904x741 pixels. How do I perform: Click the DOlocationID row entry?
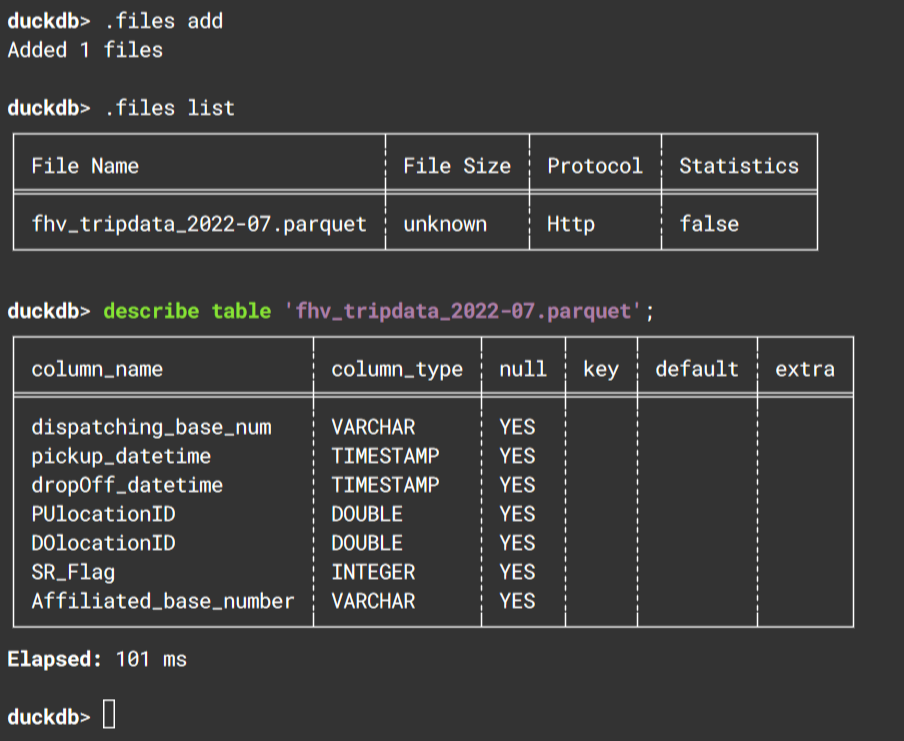103,543
